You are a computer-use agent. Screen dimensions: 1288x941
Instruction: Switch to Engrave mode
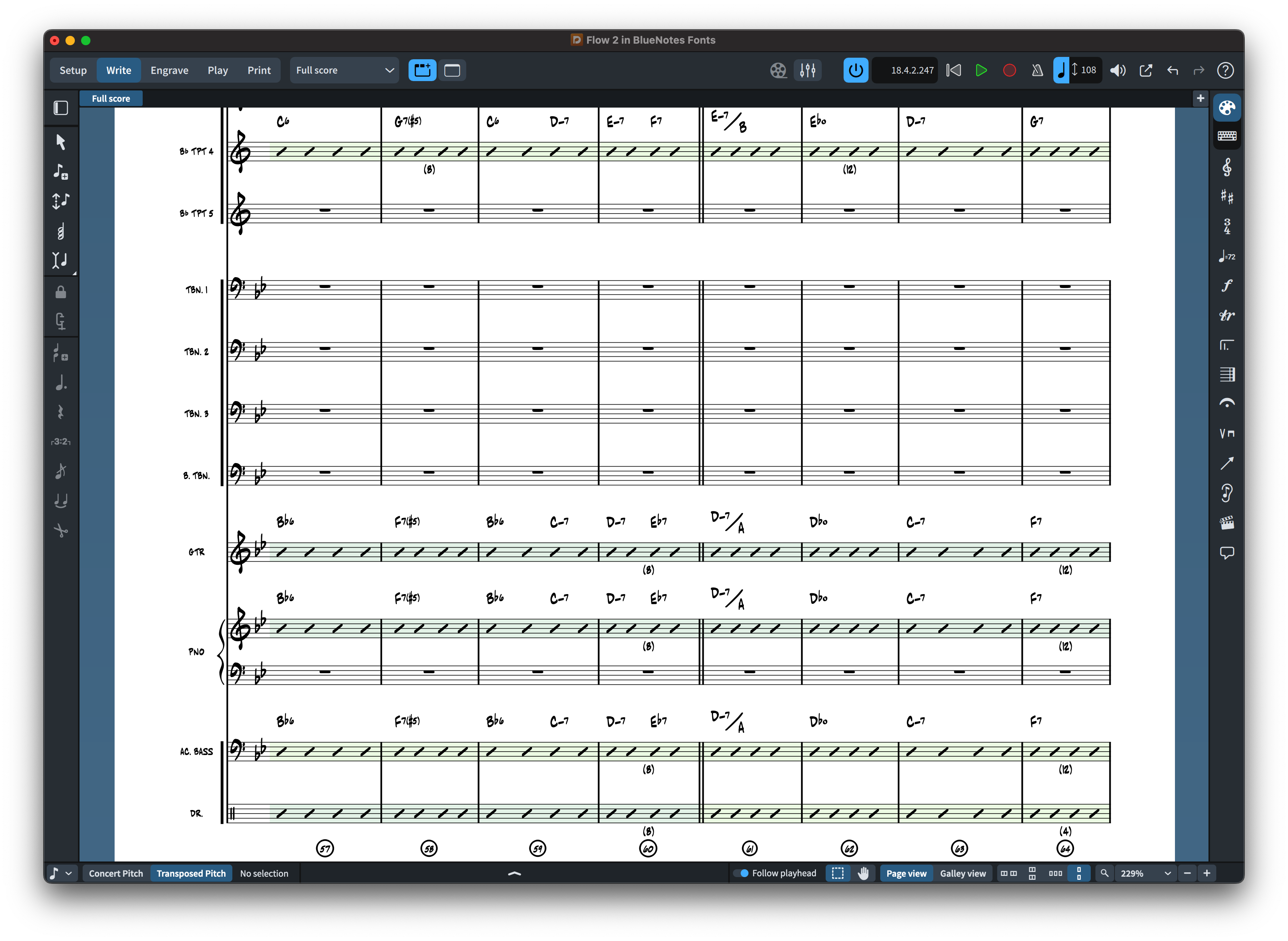point(169,70)
